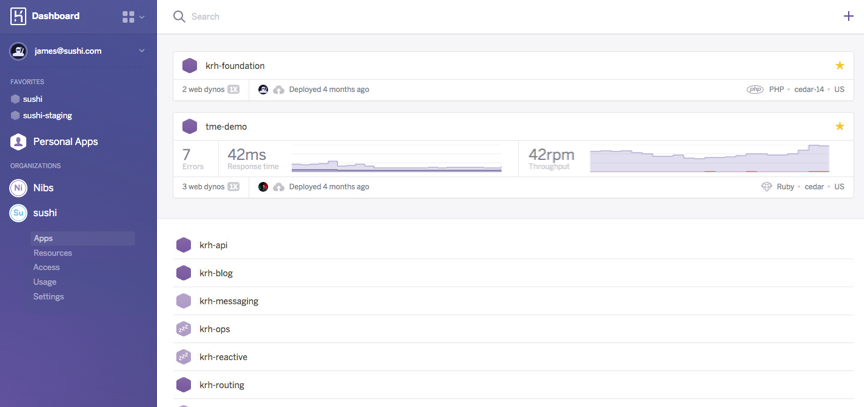Image resolution: width=864 pixels, height=407 pixels.
Task: Click the james@sushi.com avatar
Action: [x=19, y=51]
